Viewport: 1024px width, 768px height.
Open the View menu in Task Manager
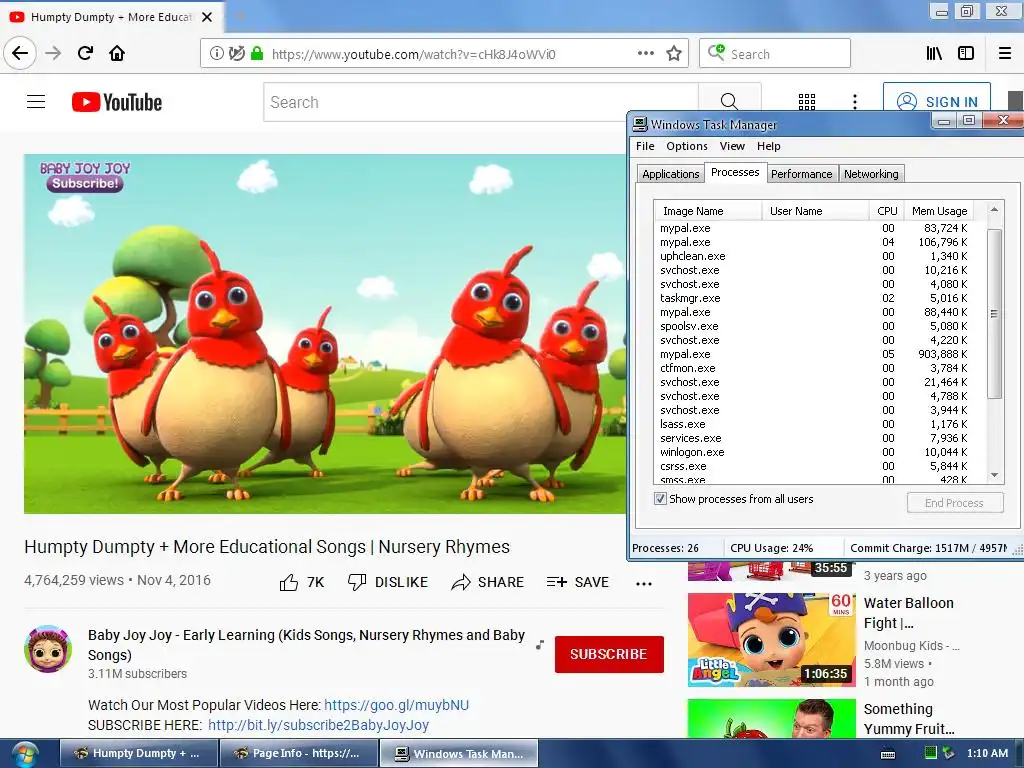[732, 146]
